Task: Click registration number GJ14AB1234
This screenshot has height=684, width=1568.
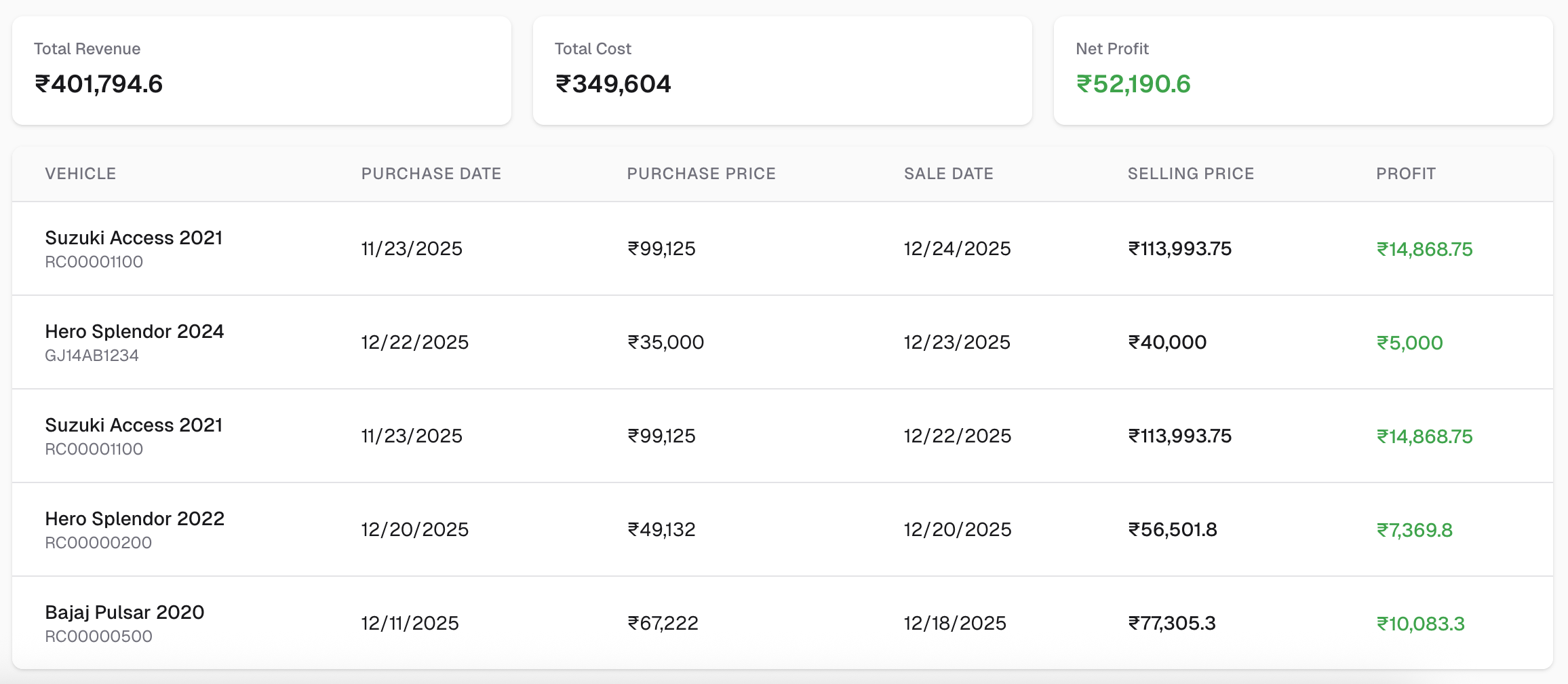Action: tap(92, 356)
